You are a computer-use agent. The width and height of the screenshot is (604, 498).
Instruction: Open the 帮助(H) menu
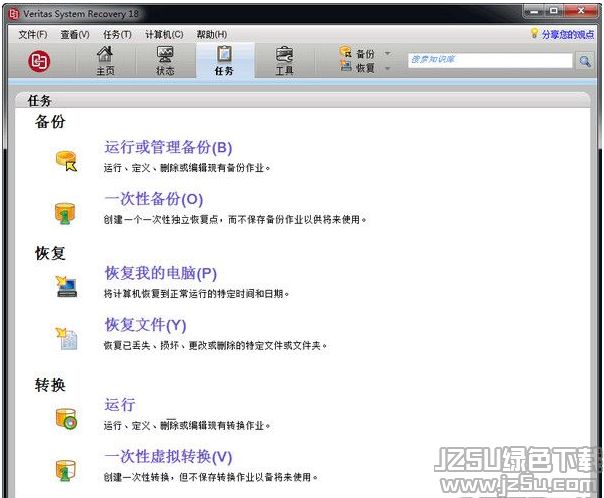(211, 35)
